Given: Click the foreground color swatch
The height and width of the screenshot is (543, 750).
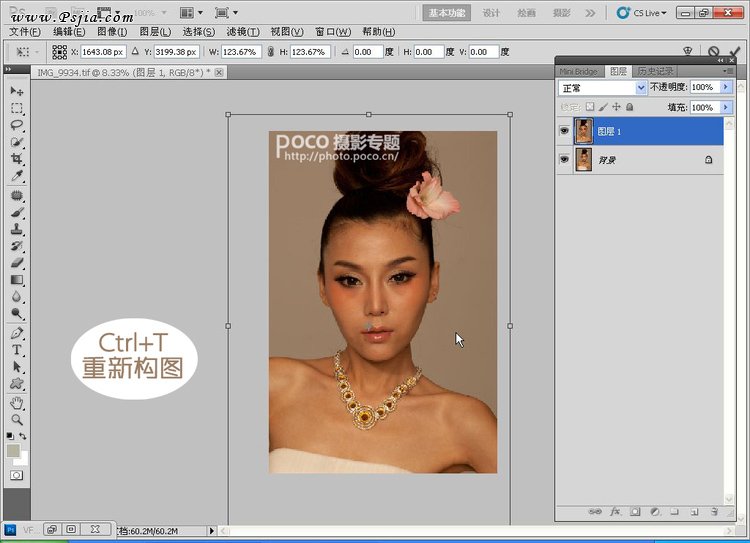Looking at the screenshot, I should [13, 451].
